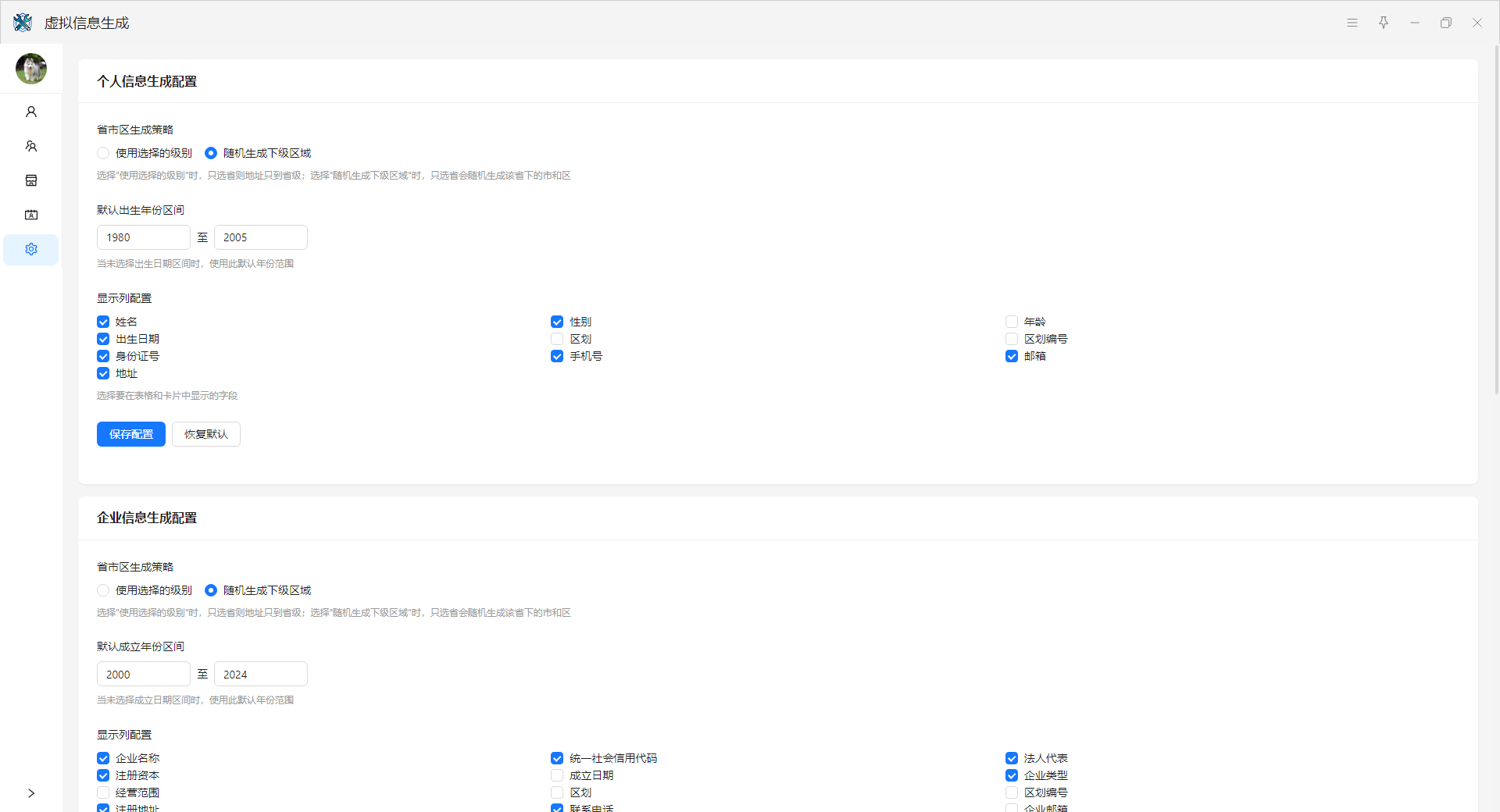Uncheck the 手机号 column checkbox
1500x812 pixels.
[557, 356]
